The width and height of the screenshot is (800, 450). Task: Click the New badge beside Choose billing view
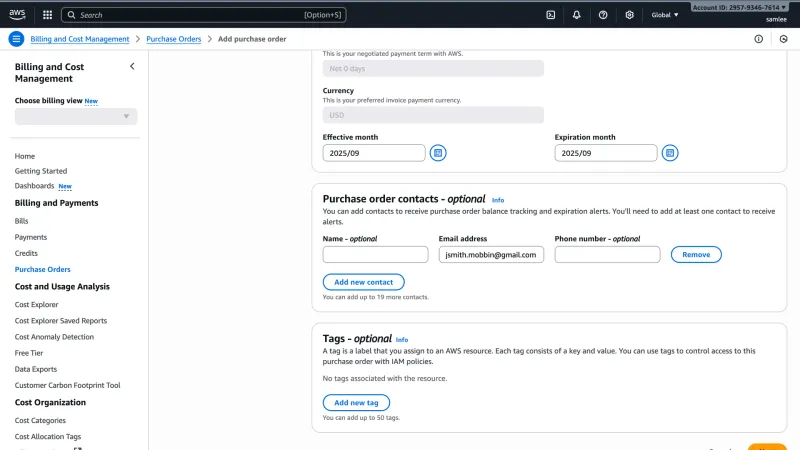pos(91,101)
